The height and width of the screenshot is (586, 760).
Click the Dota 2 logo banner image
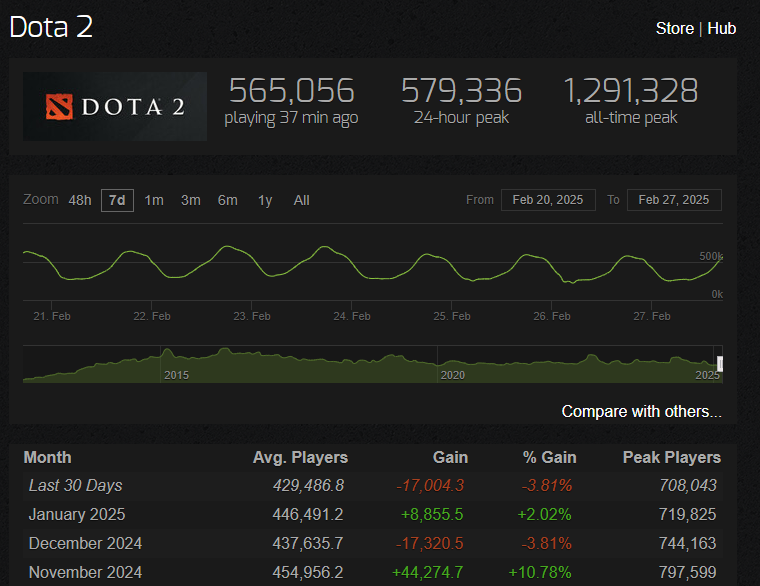[114, 106]
